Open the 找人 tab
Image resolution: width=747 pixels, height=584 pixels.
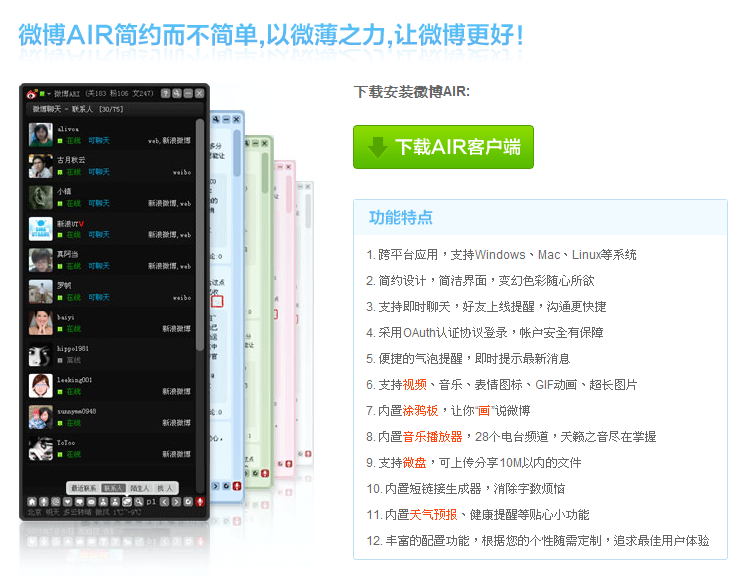click(x=165, y=488)
